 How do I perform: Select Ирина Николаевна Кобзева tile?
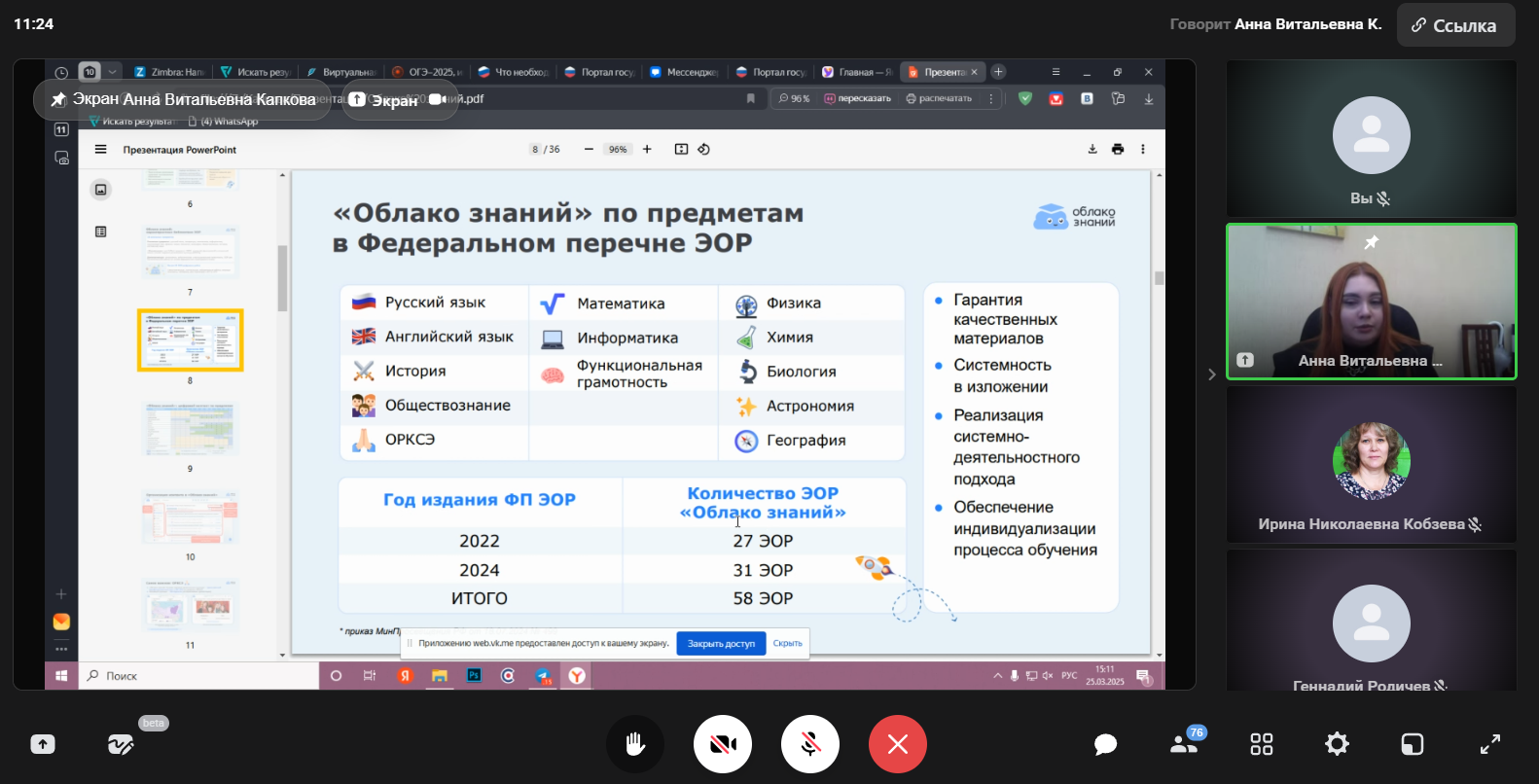[x=1371, y=465]
